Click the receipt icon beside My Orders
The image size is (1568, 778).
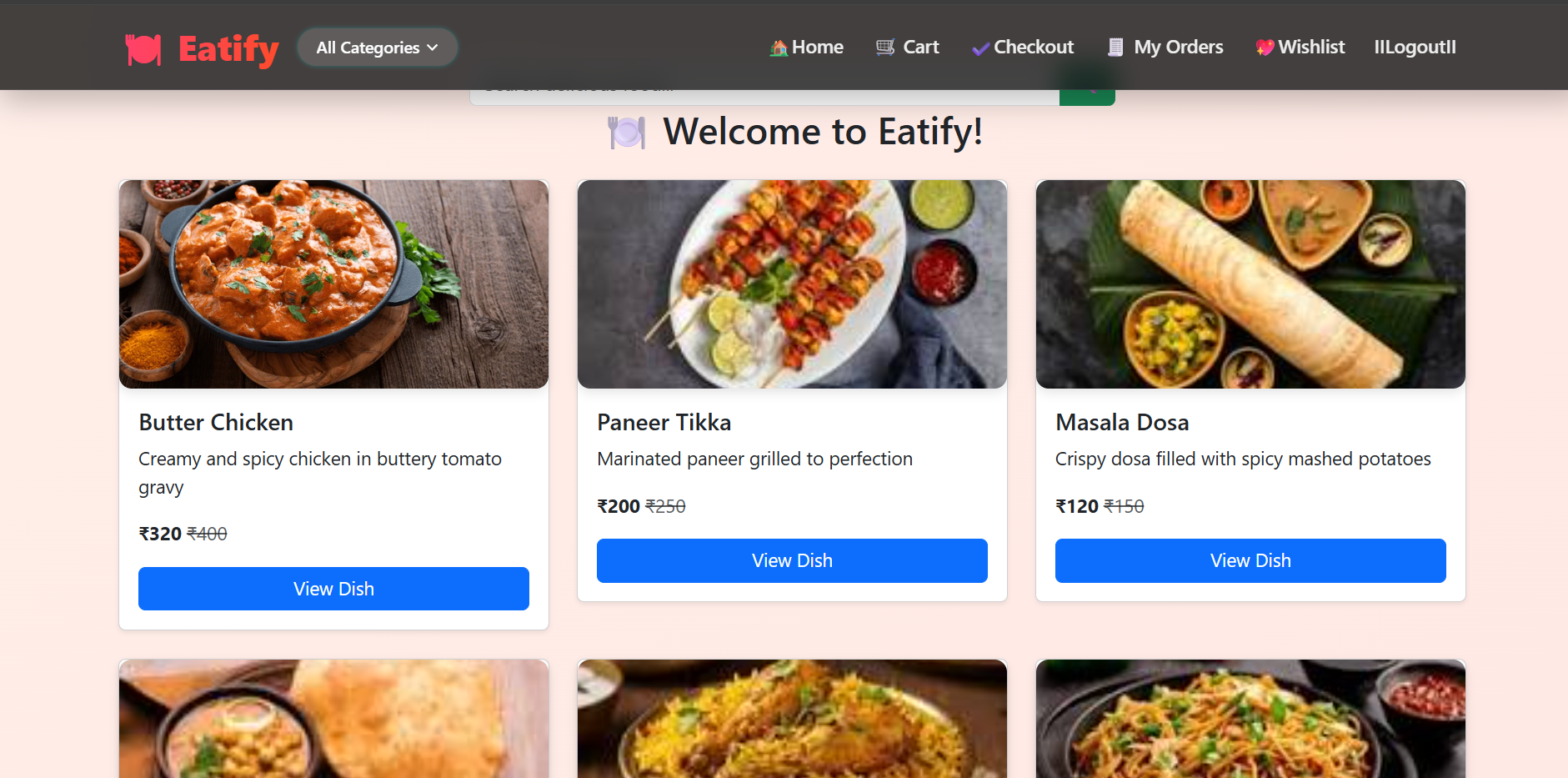tap(1115, 48)
